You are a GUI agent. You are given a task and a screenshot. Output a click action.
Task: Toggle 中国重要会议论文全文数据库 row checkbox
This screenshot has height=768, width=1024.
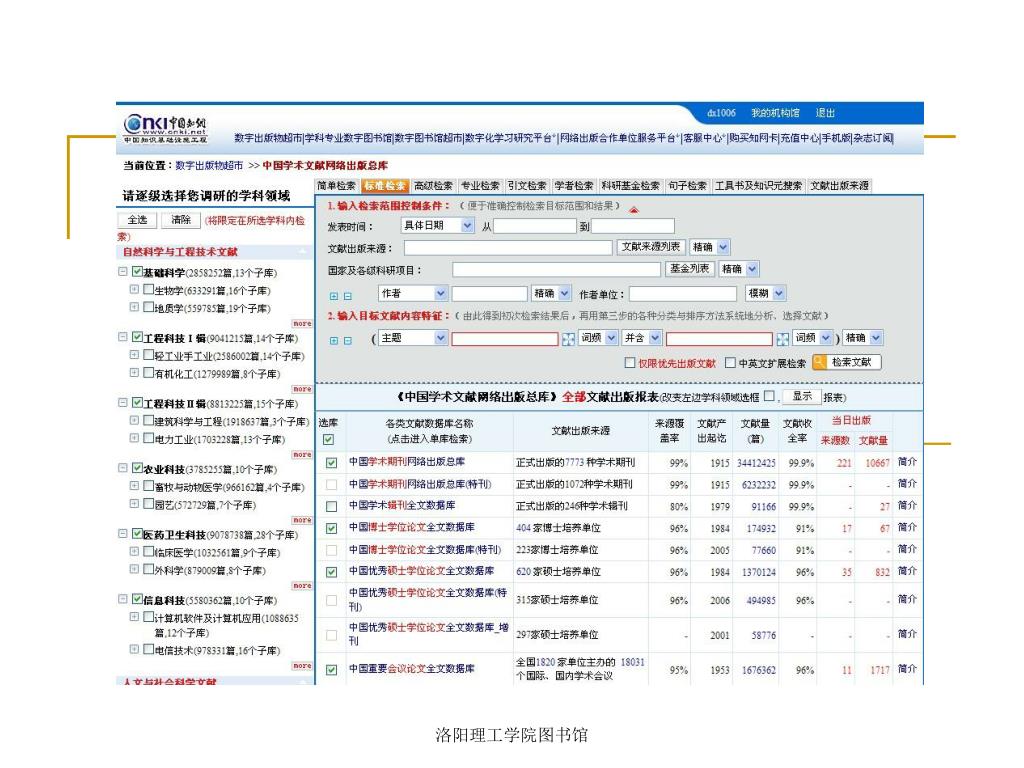point(332,669)
